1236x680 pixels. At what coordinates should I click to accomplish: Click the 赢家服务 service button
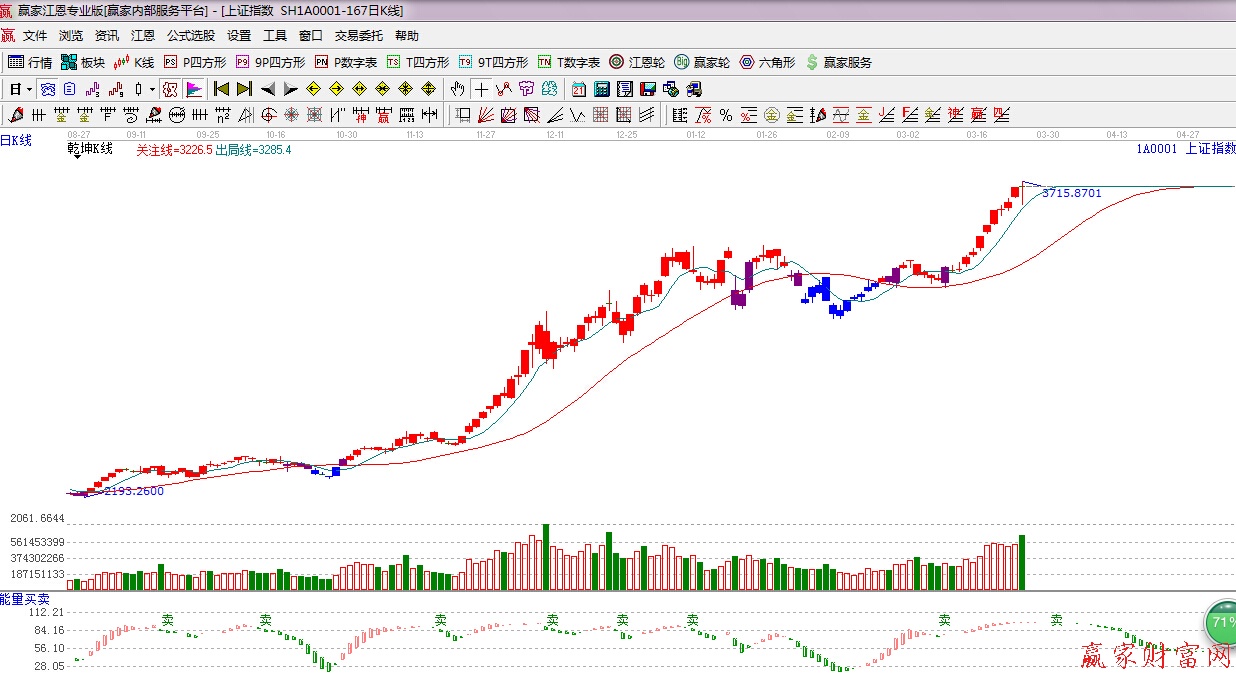coord(838,62)
